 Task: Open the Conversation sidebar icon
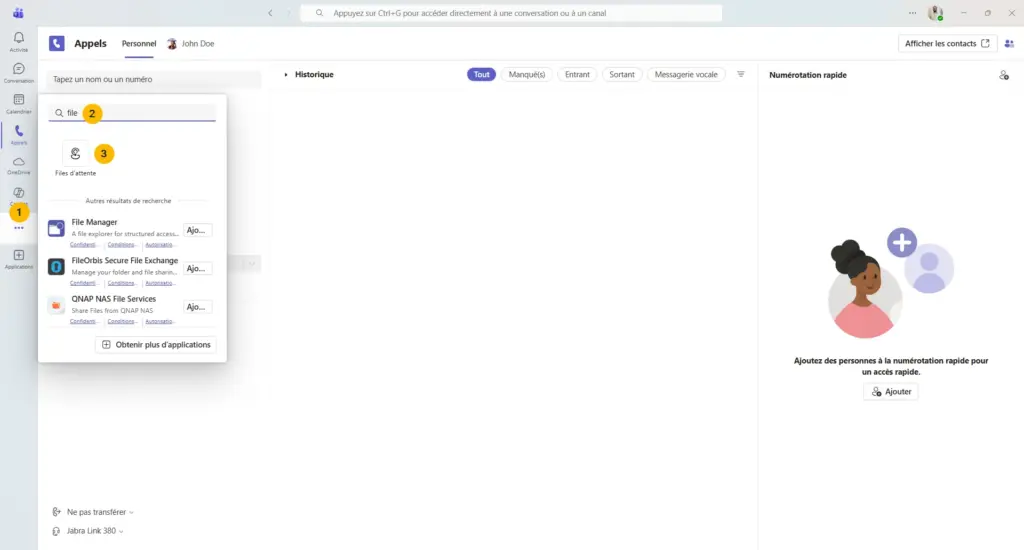coord(18,71)
